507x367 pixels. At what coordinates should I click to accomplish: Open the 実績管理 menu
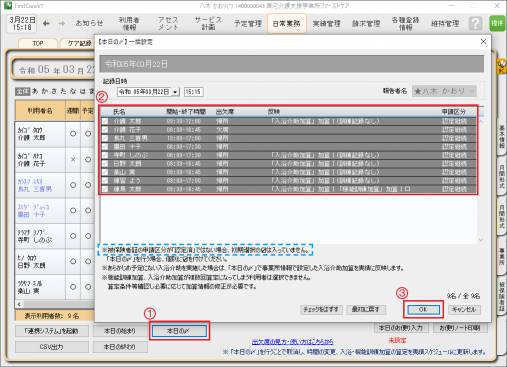coord(326,24)
